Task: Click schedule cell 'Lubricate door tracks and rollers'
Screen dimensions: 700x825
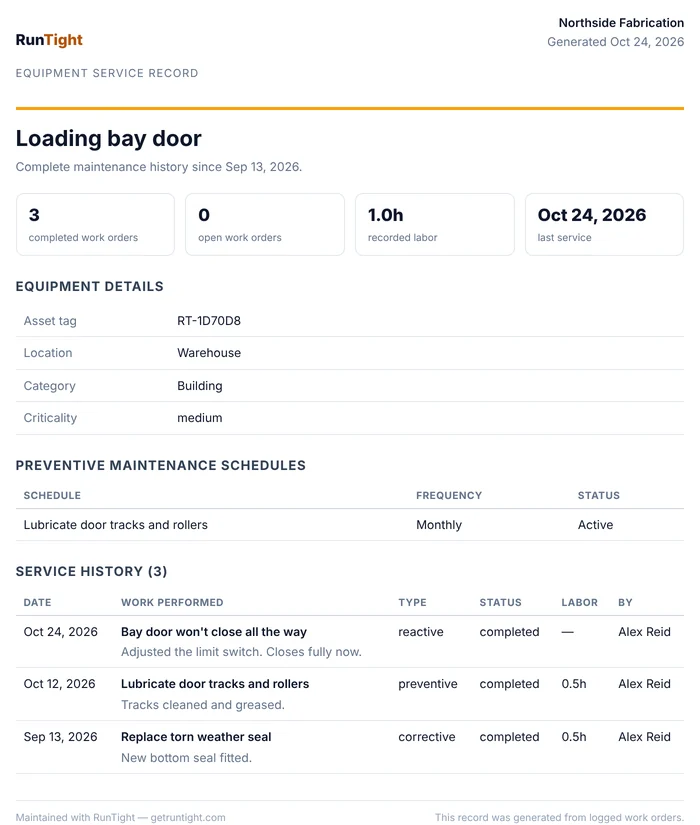Action: click(x=115, y=525)
